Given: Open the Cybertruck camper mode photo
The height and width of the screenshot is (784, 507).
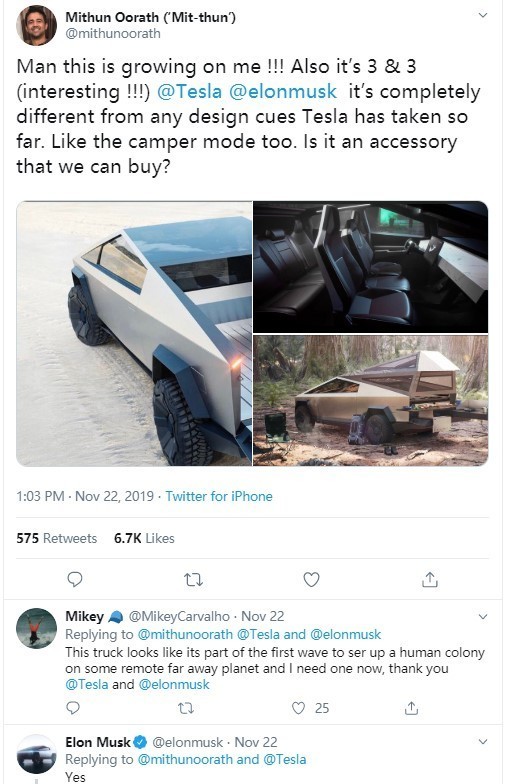Looking at the screenshot, I should coord(370,400).
